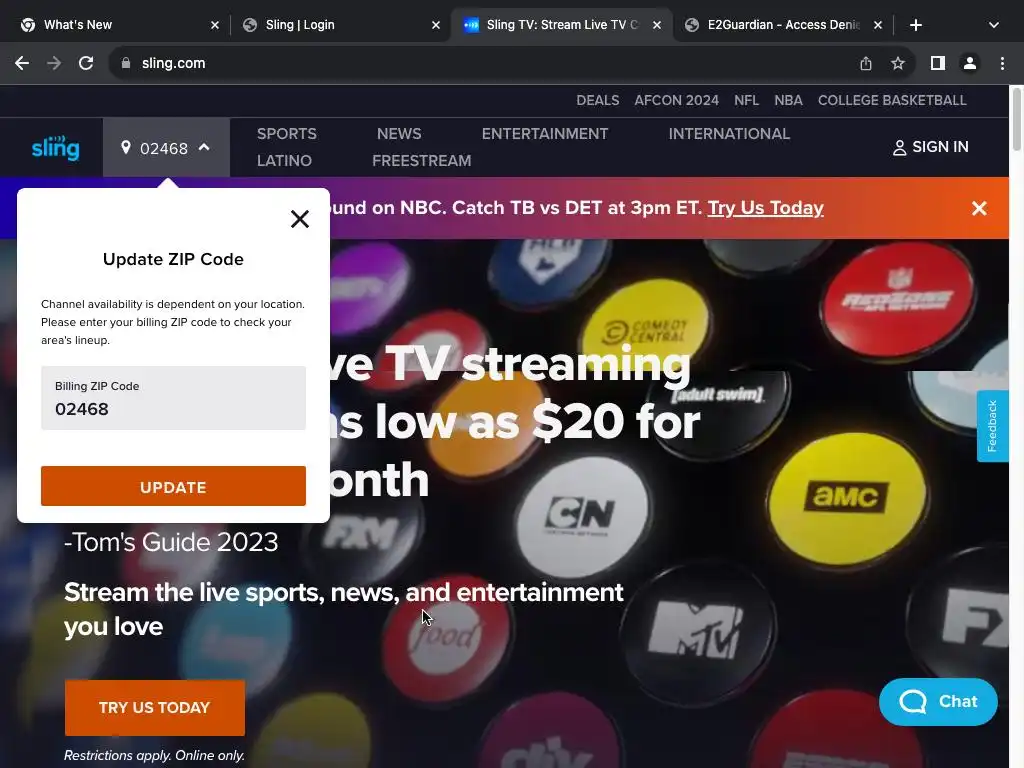The height and width of the screenshot is (768, 1024).
Task: Open the NEWS menu
Action: 399,134
